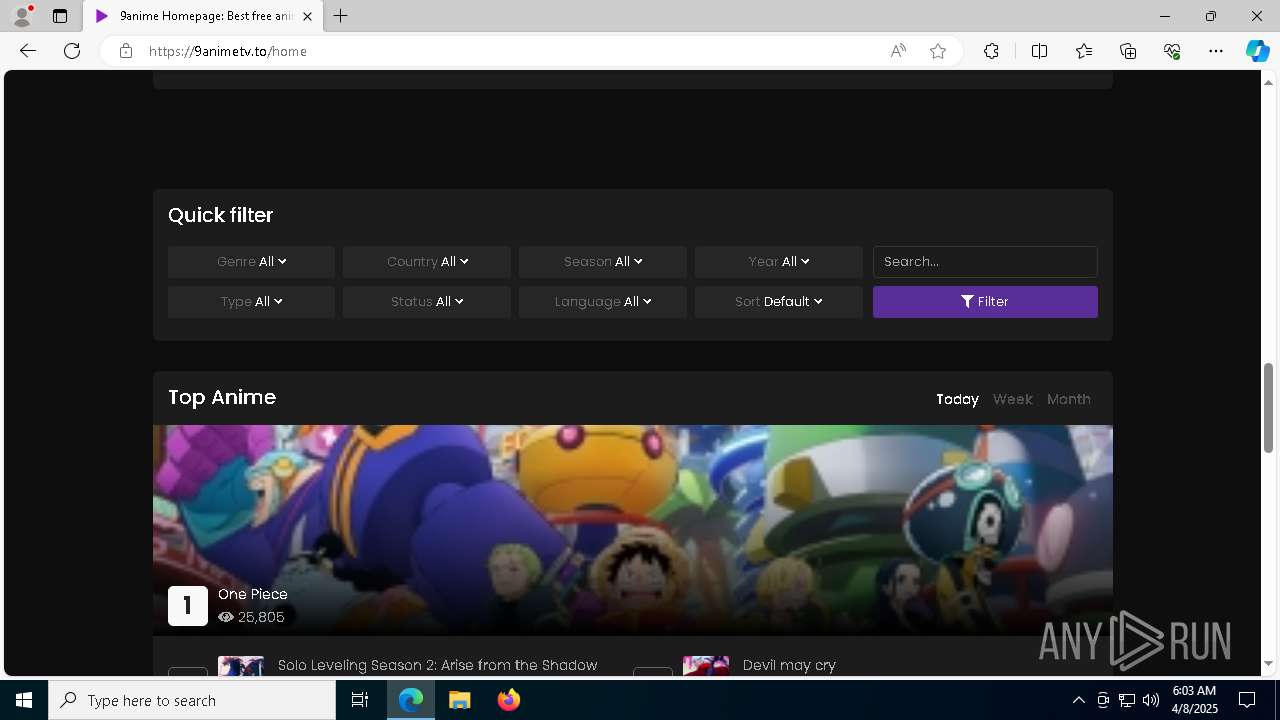Click the Devil may cry thumbnail
This screenshot has width=1280, height=720.
click(x=706, y=666)
